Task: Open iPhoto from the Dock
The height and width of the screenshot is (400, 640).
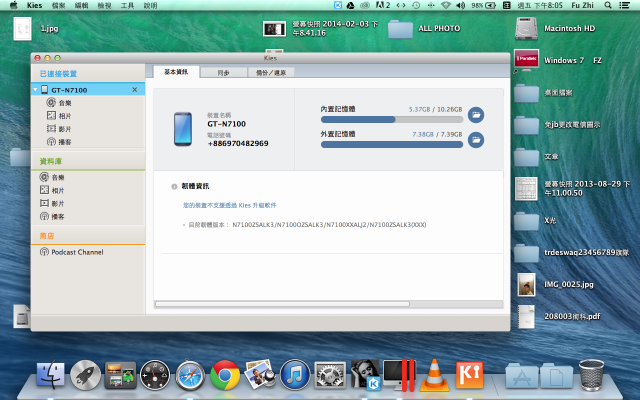Action: point(260,374)
